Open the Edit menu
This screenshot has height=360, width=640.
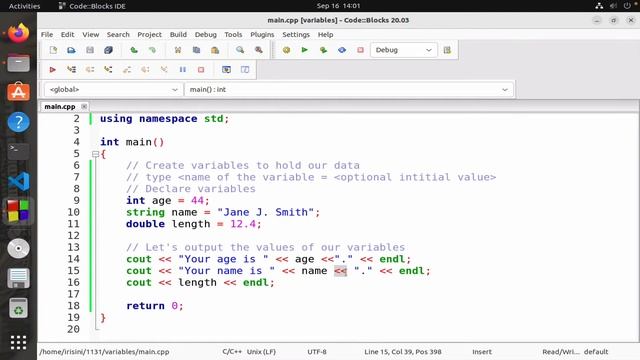[x=67, y=35]
